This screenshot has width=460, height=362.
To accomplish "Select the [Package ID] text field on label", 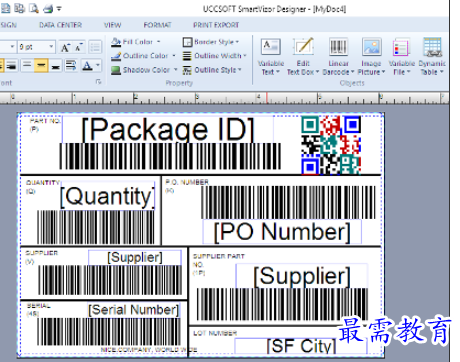I will [x=168, y=130].
